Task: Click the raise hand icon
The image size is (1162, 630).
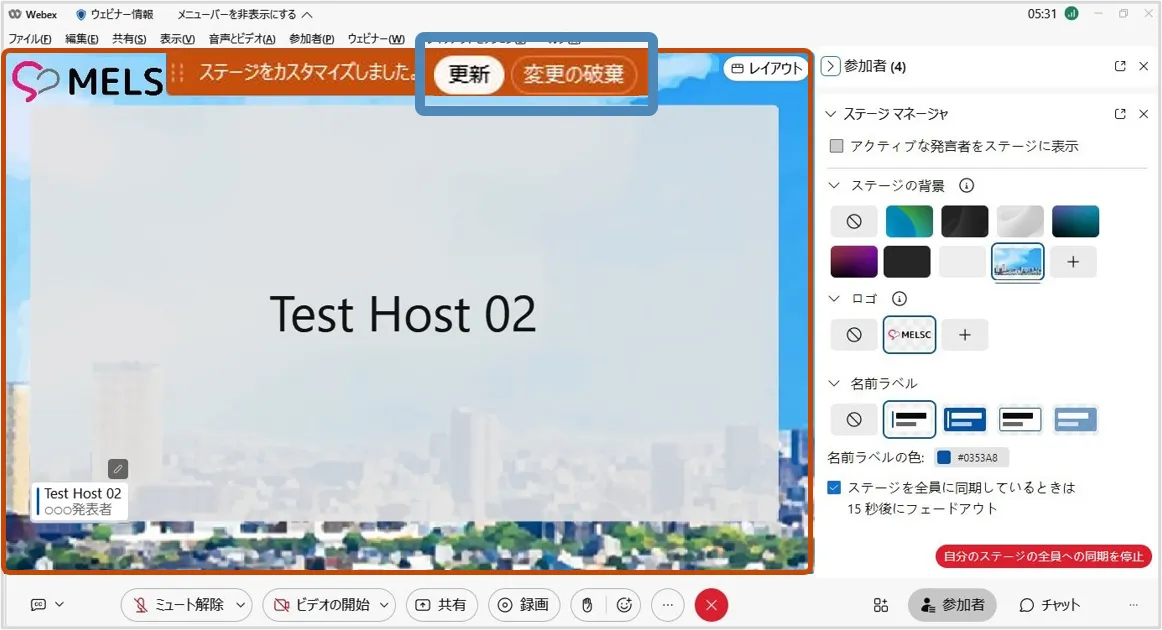Action: pos(588,605)
